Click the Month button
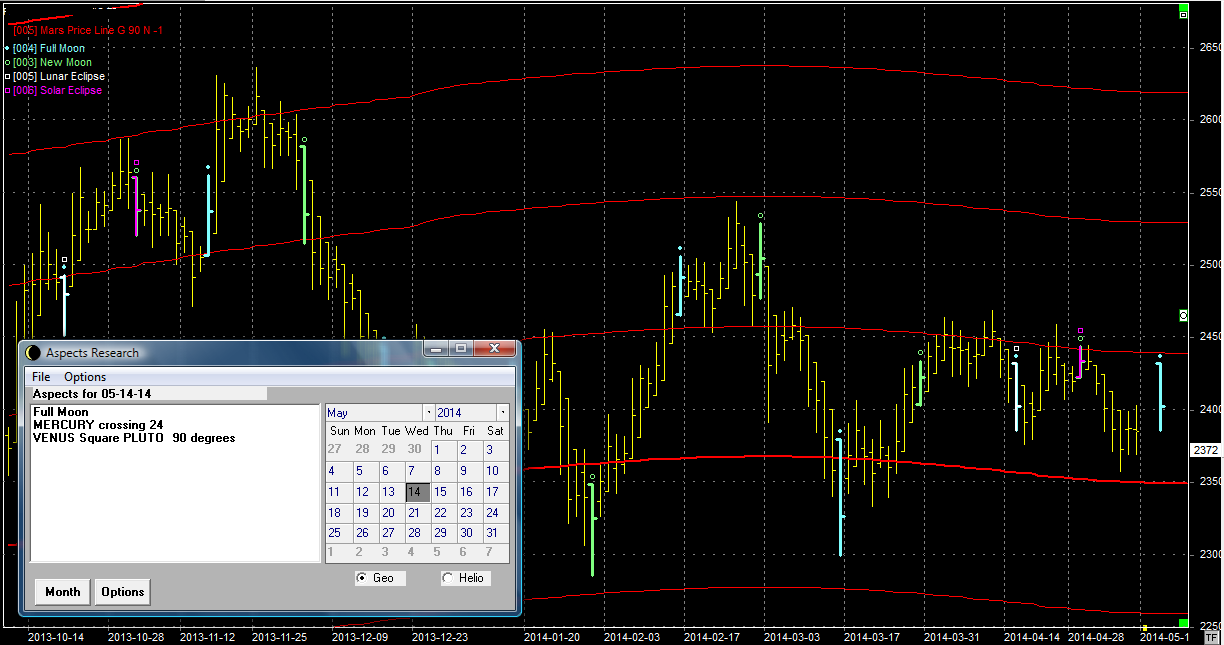The image size is (1224, 645). tap(63, 592)
